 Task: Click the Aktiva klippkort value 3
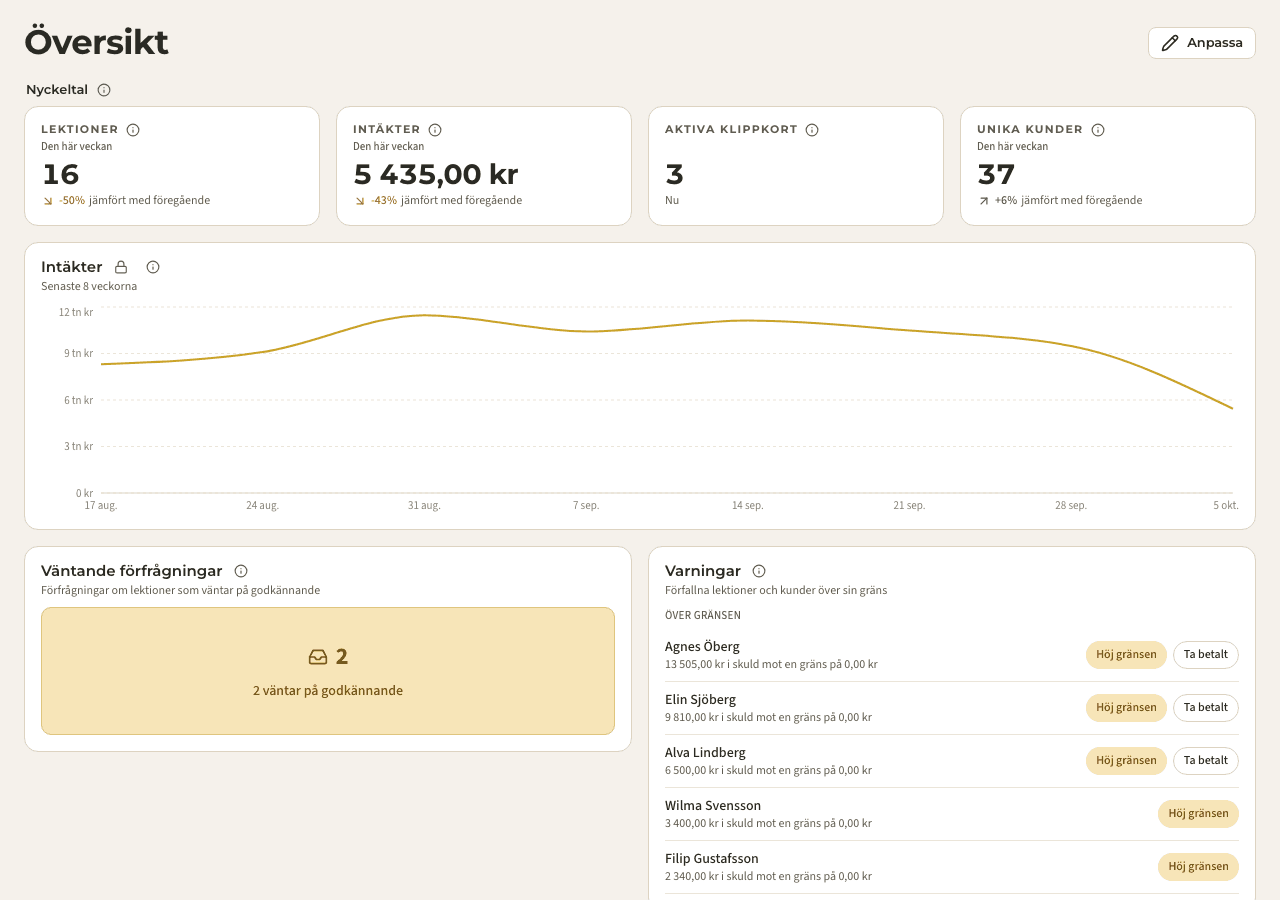point(675,174)
